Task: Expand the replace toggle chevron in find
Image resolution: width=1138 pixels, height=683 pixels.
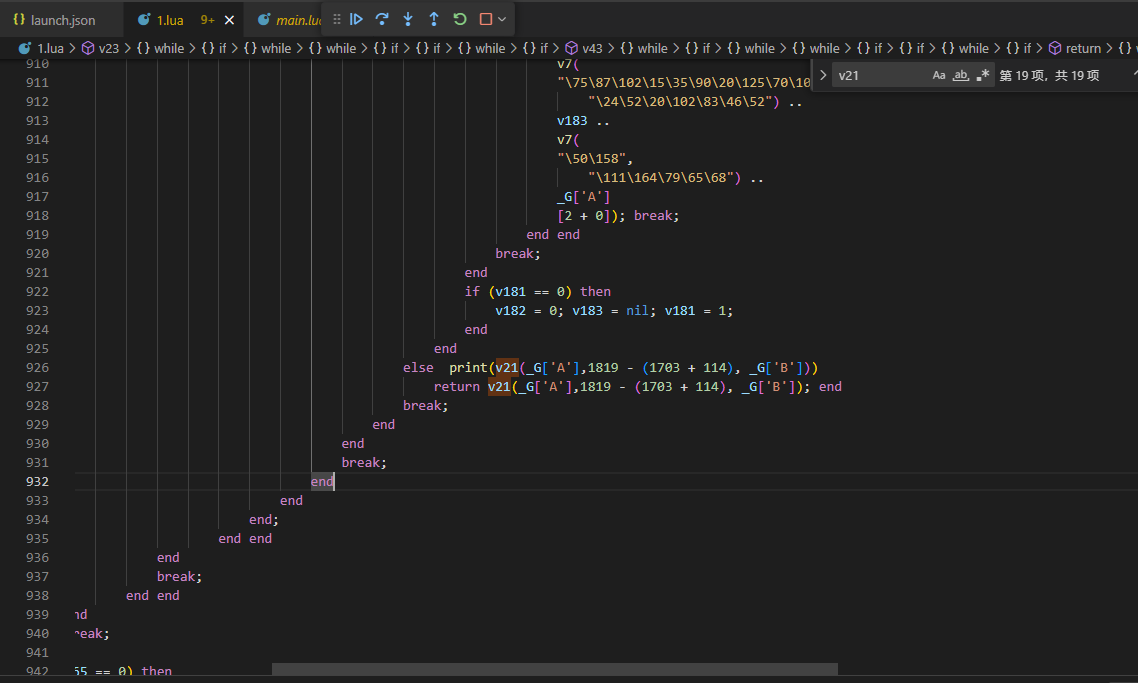Action: coord(823,75)
